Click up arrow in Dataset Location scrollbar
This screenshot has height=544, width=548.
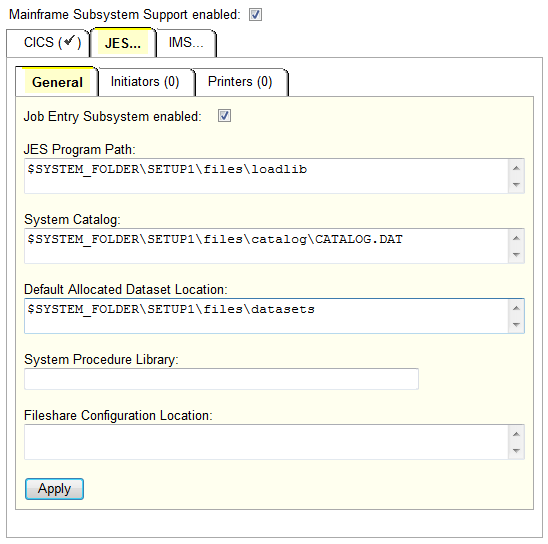[x=516, y=308]
